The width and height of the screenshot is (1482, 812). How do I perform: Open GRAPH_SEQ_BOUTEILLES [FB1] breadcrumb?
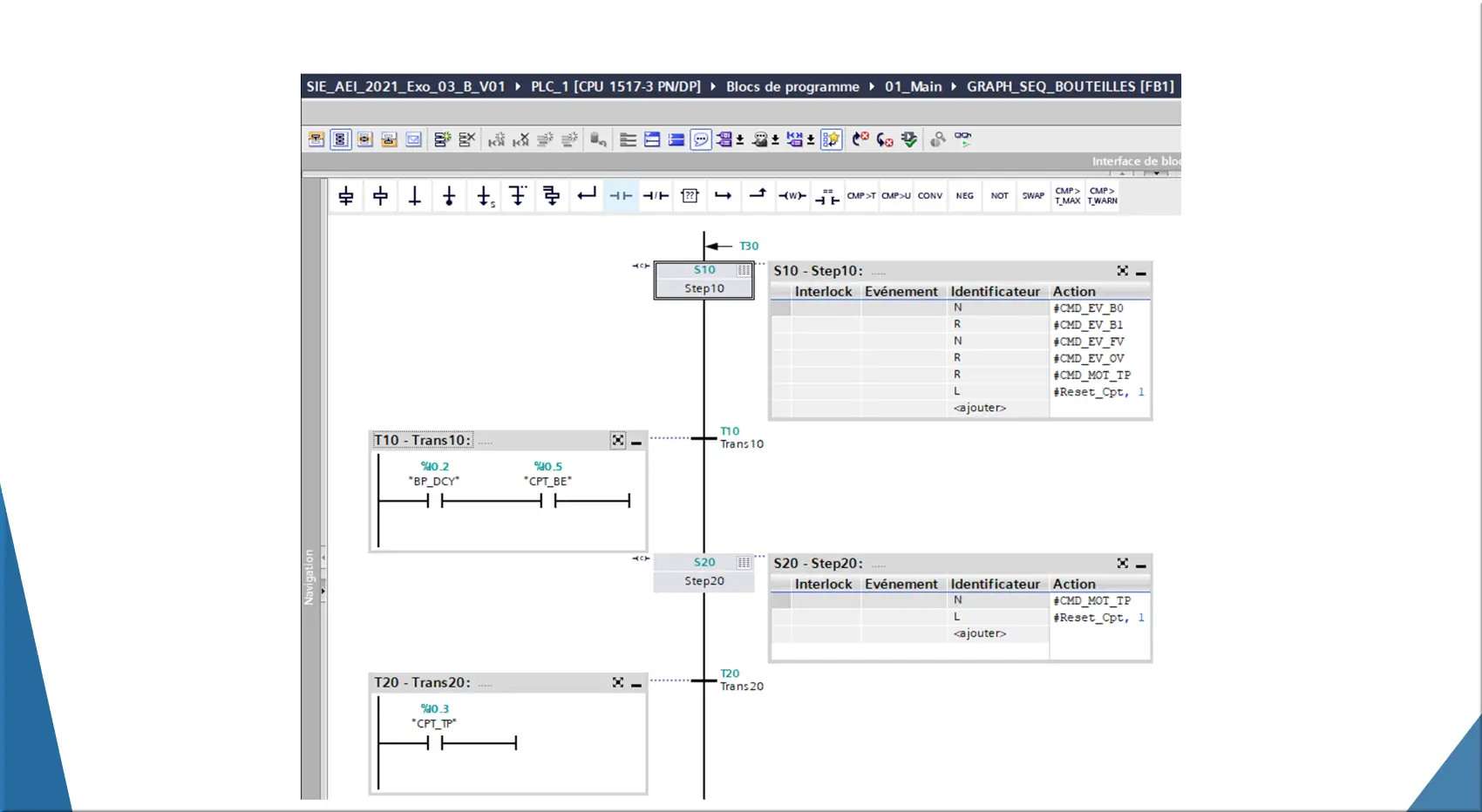click(x=1071, y=86)
